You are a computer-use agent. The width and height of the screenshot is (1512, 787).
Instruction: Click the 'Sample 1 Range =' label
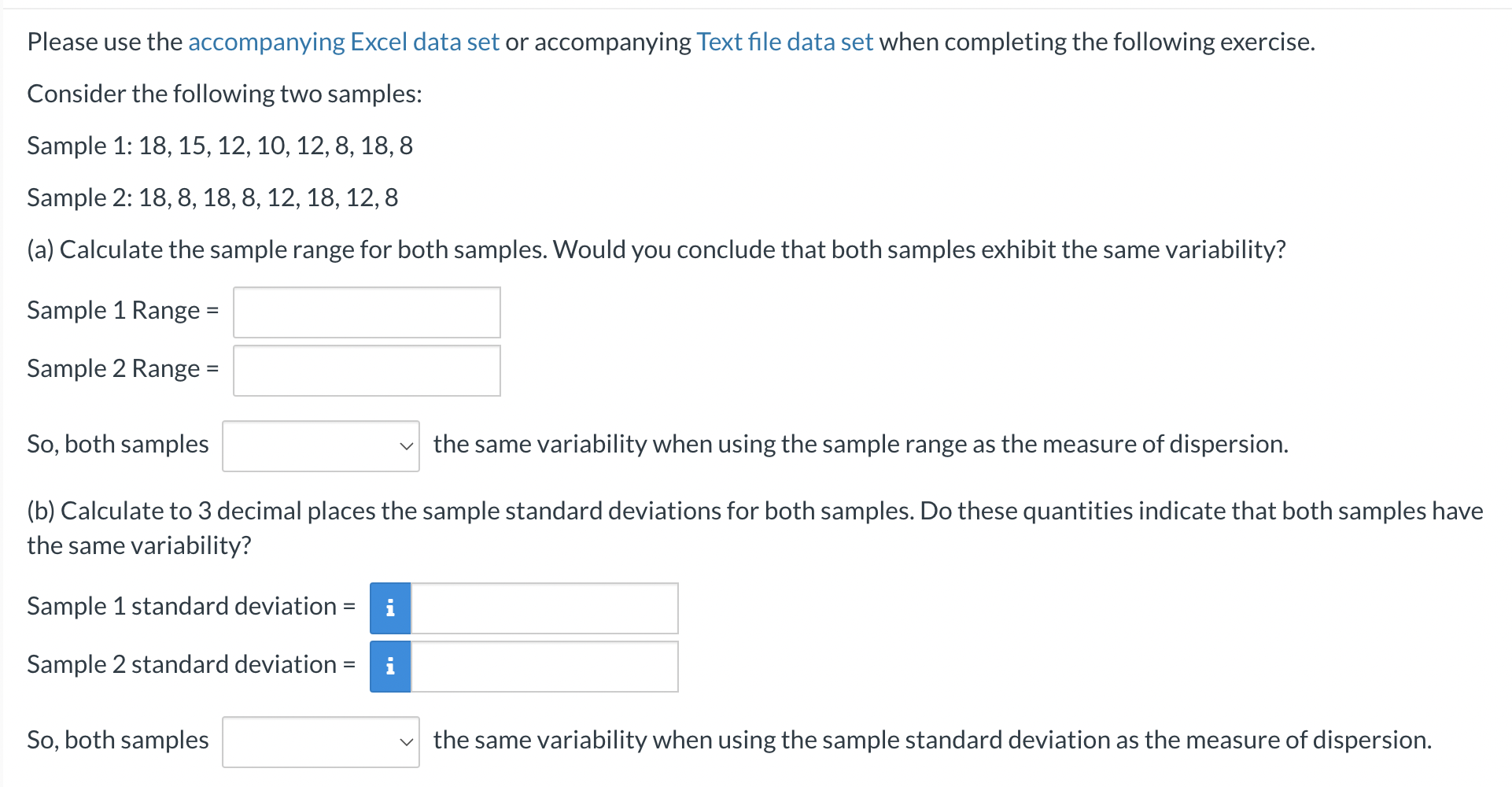coord(123,311)
